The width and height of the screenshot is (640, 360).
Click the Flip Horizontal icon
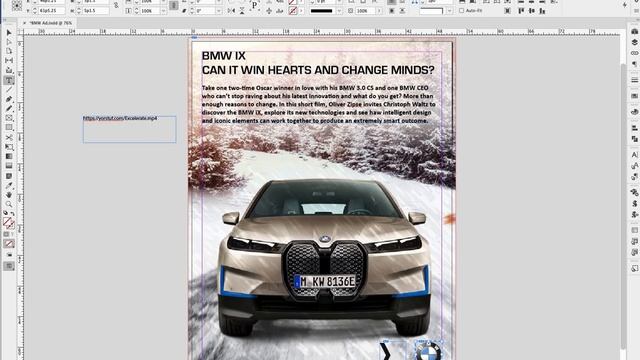click(x=231, y=11)
